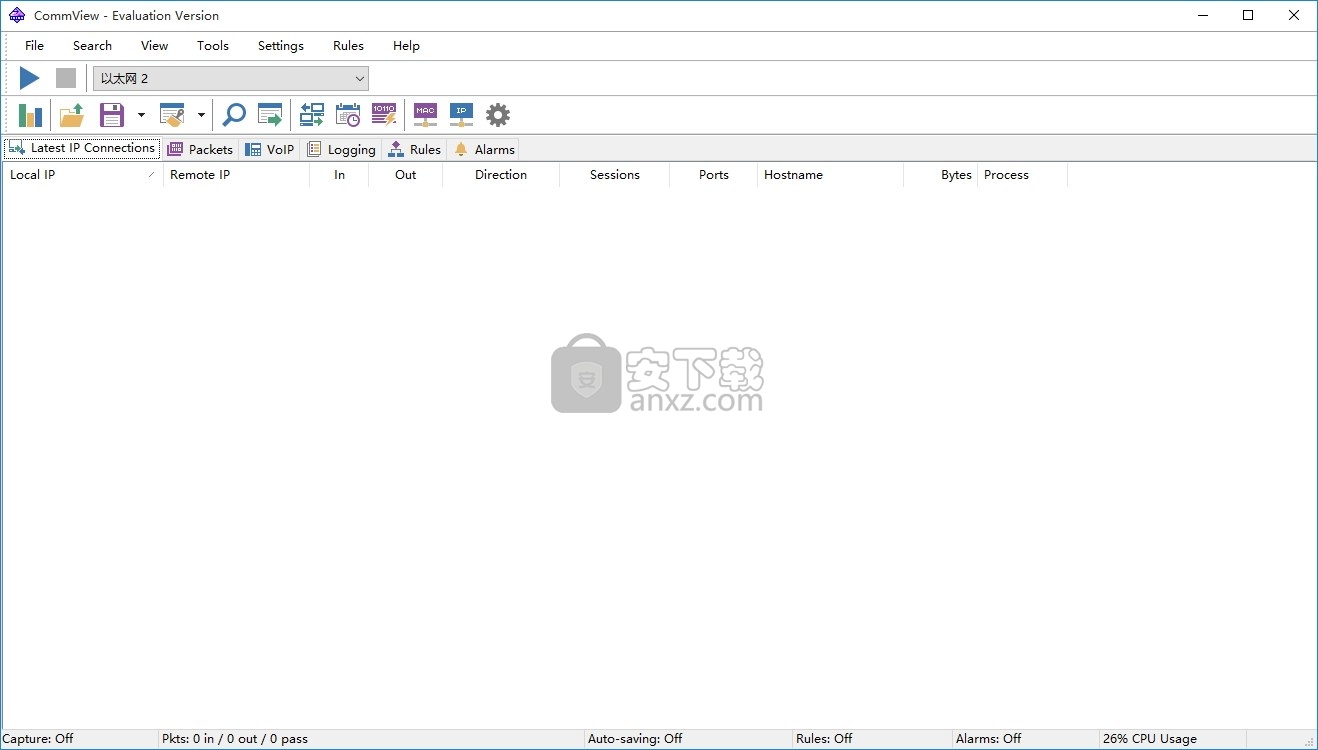Switch to the VoIP tab
The image size is (1318, 750).
coord(270,149)
